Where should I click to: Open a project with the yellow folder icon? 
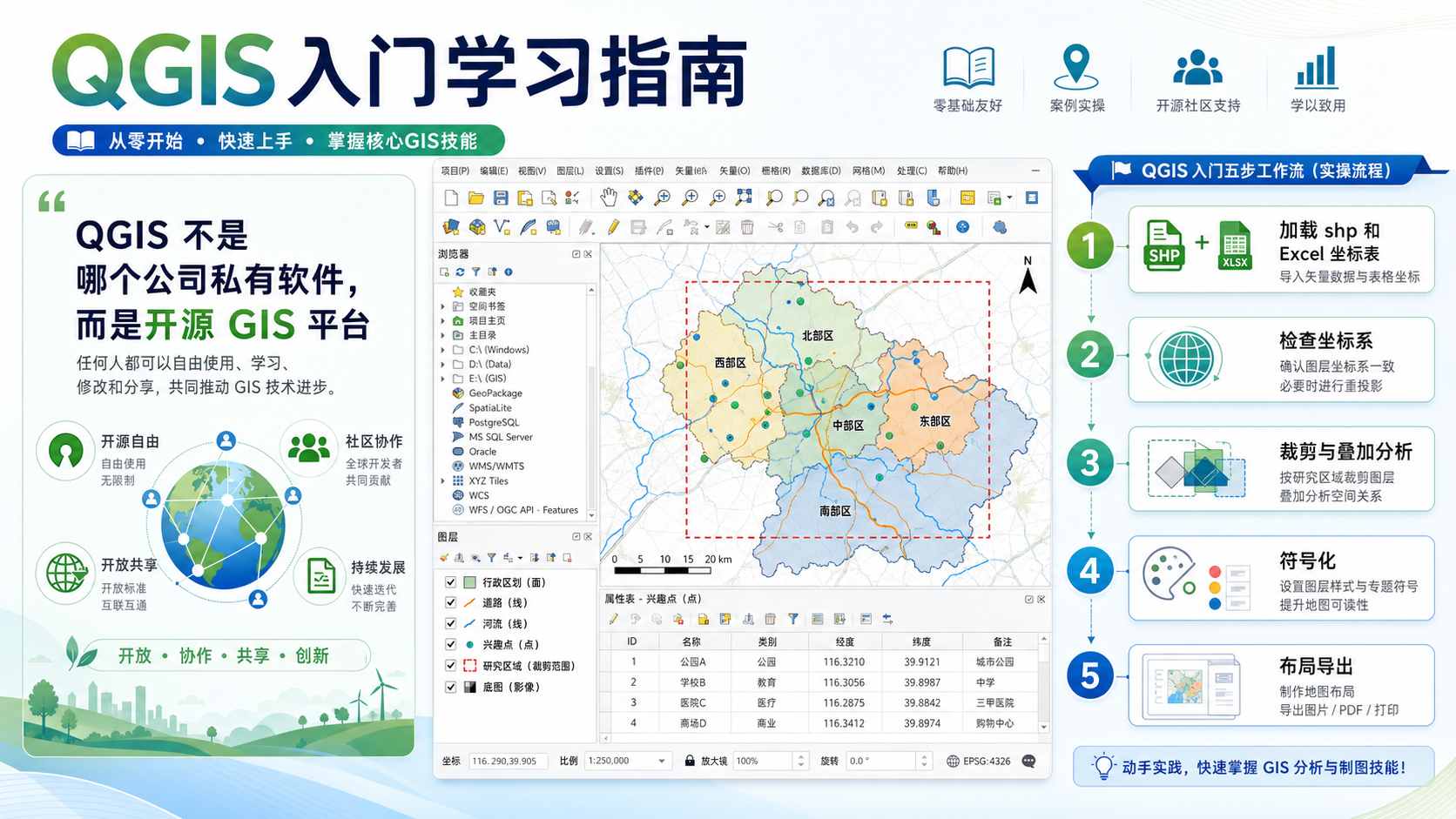[x=475, y=198]
